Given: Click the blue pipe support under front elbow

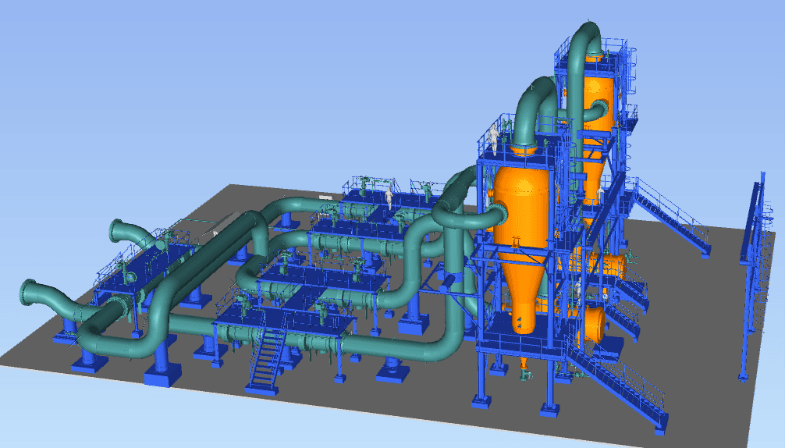Looking at the screenshot, I should tap(160, 370).
